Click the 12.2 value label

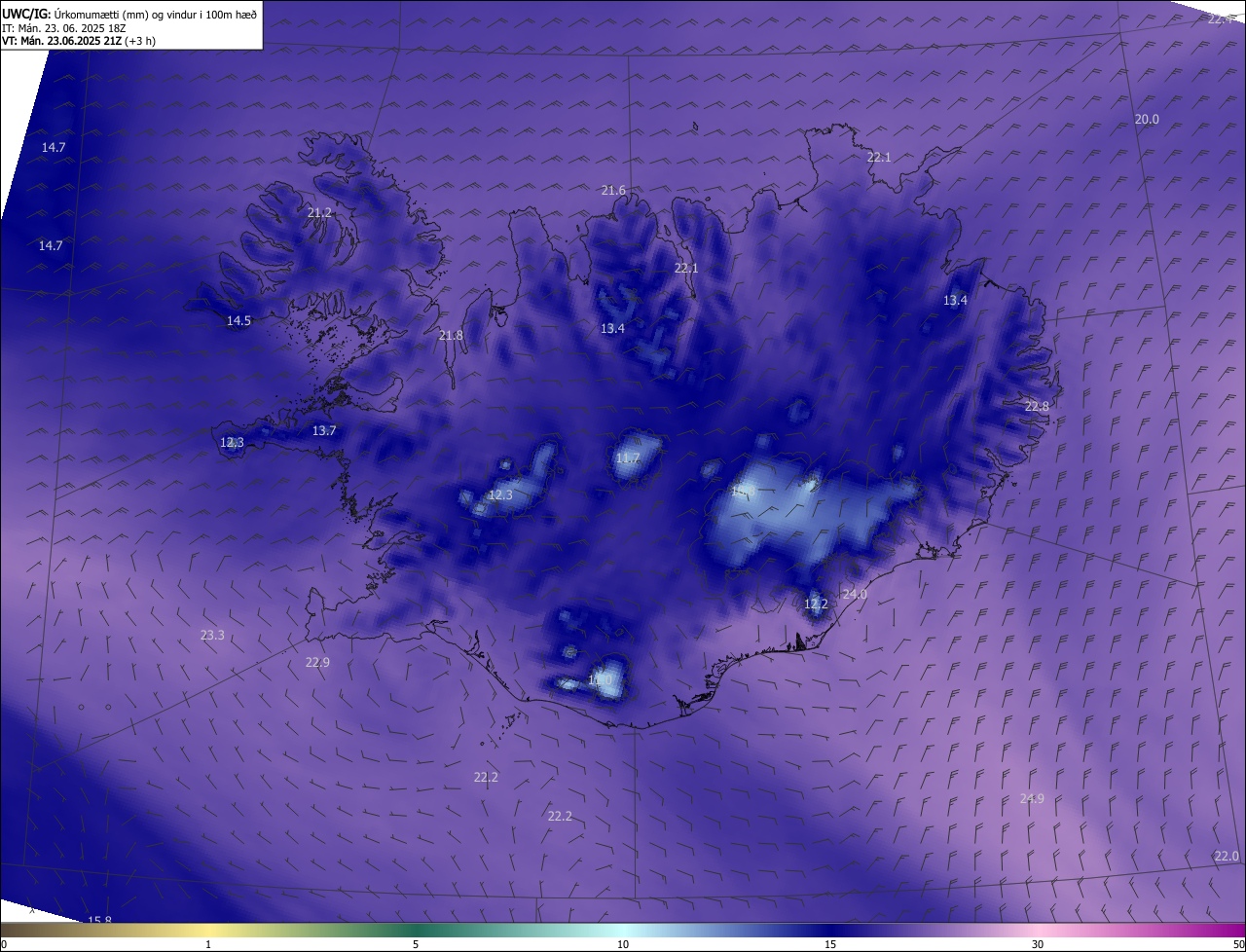[816, 604]
